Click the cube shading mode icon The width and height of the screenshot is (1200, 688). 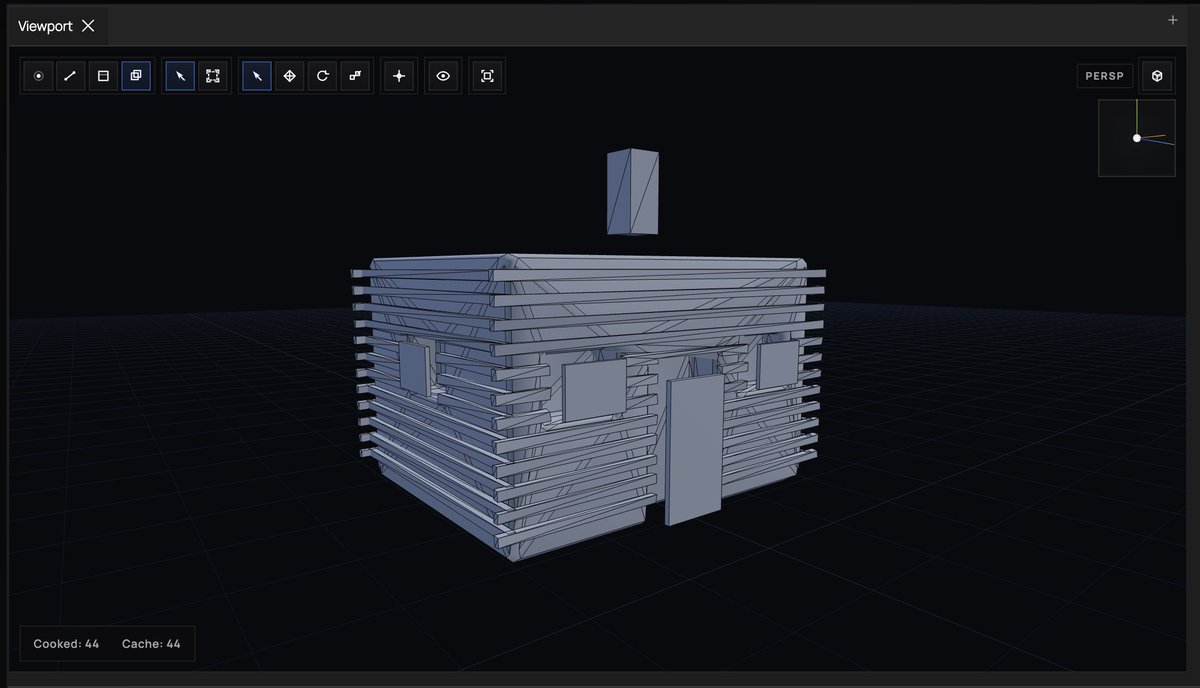coord(1157,76)
